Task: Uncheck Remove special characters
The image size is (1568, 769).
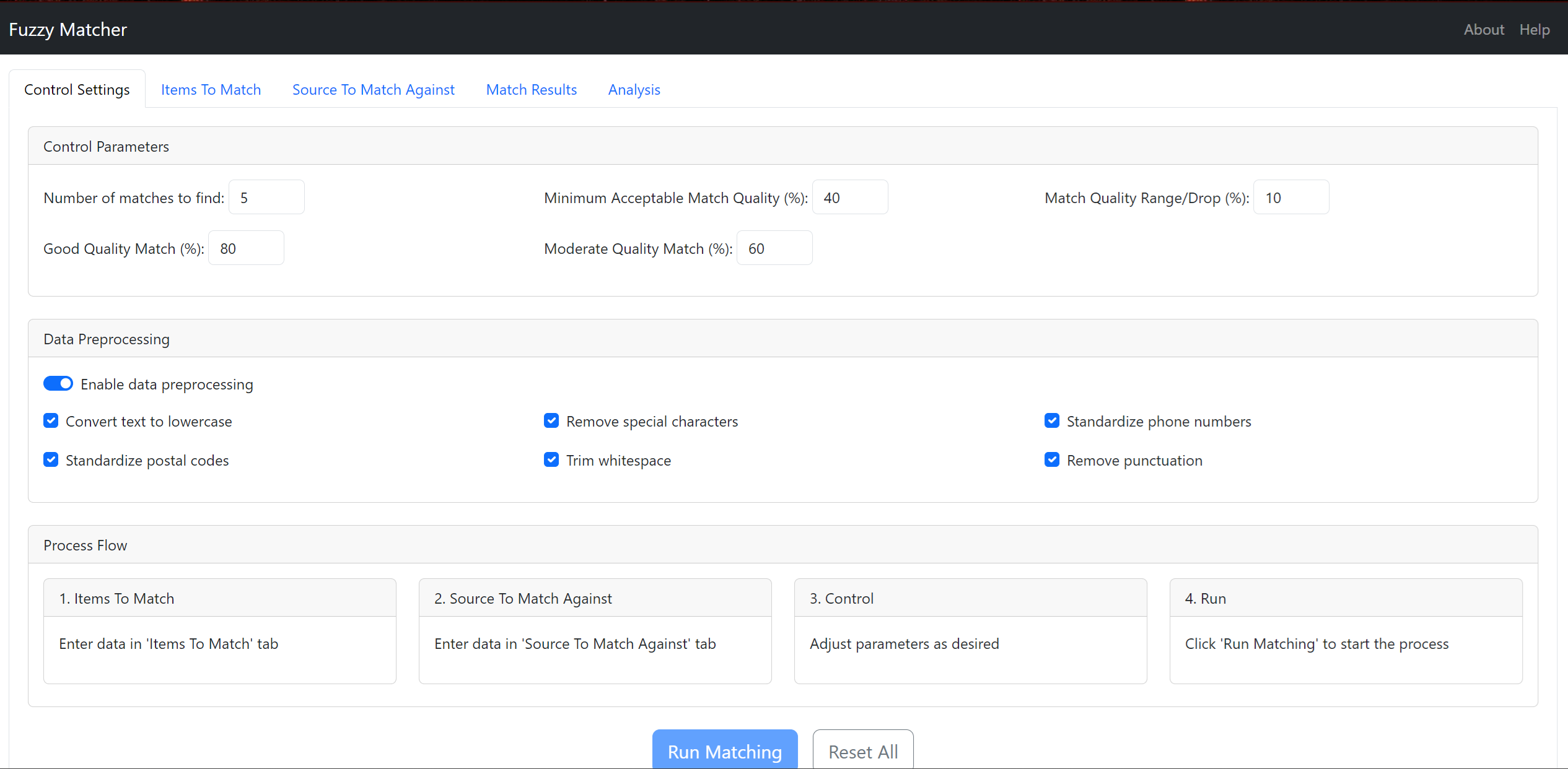Action: 551,420
